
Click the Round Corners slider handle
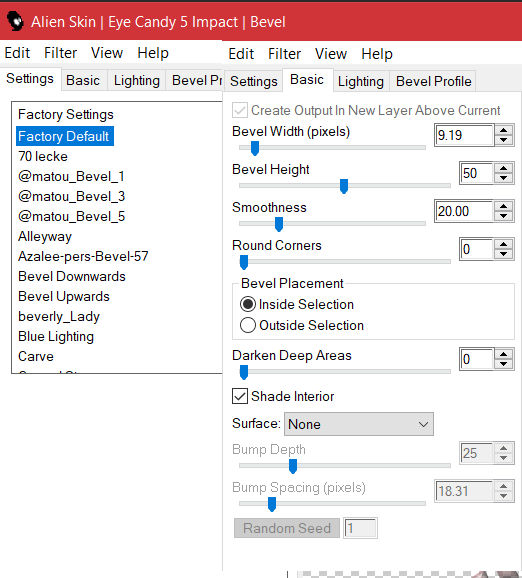[244, 262]
